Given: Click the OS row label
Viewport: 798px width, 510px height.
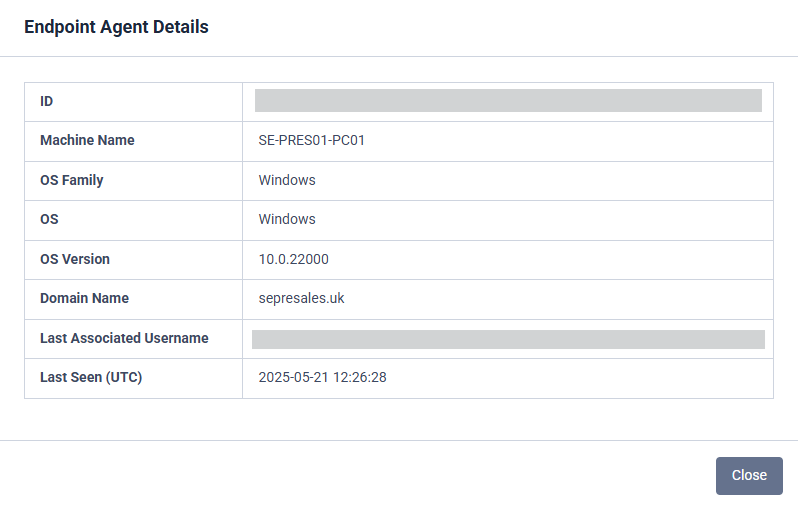Looking at the screenshot, I should pyautogui.click(x=51, y=219).
